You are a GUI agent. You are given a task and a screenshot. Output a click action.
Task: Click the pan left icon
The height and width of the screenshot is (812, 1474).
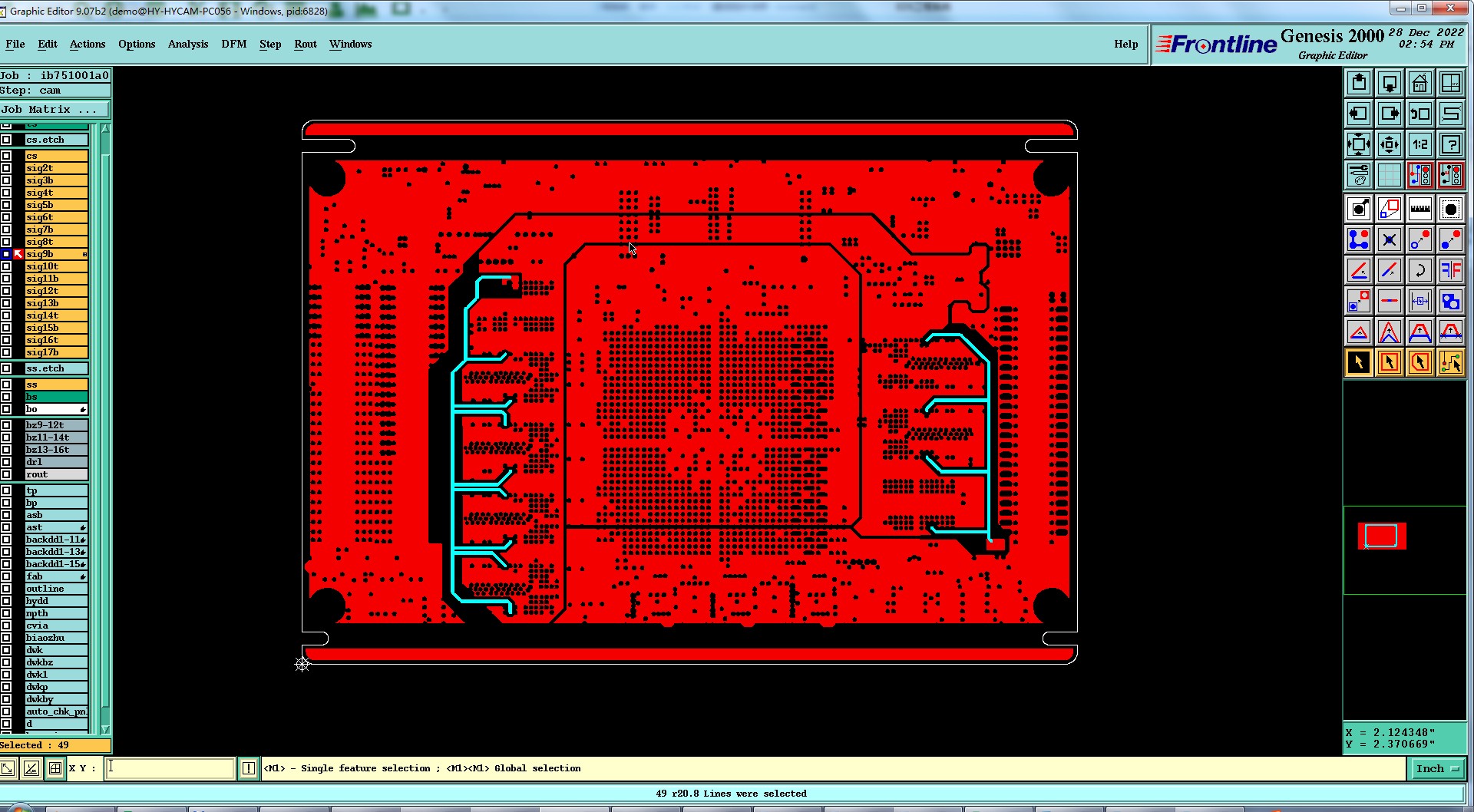pos(1359,114)
